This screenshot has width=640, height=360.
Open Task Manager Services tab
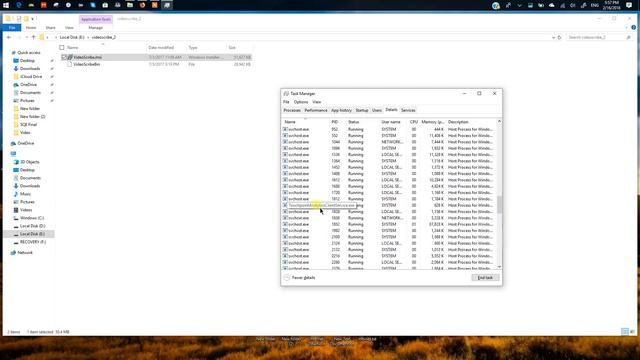point(408,110)
